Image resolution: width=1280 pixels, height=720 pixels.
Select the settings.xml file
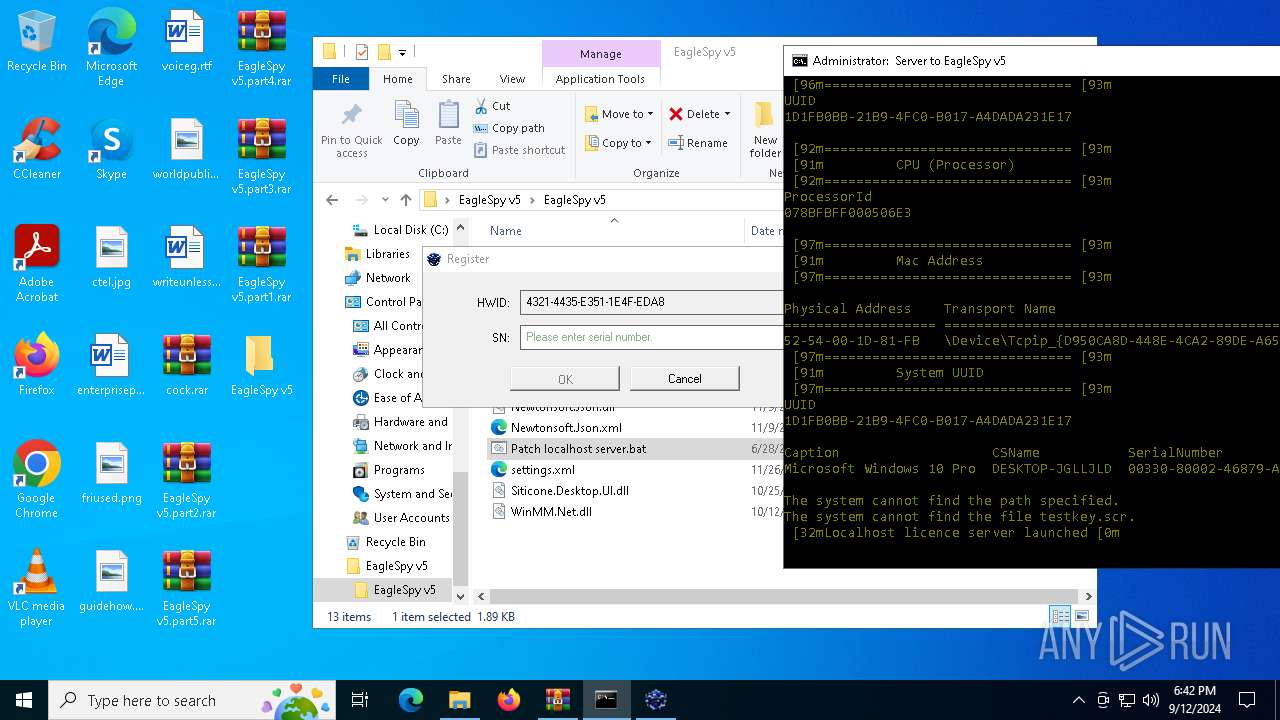coord(542,470)
